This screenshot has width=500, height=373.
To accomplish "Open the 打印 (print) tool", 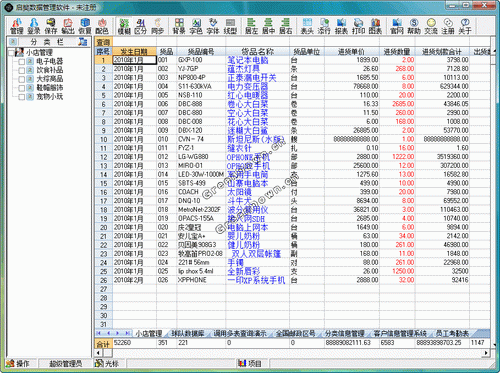I will tap(358, 26).
